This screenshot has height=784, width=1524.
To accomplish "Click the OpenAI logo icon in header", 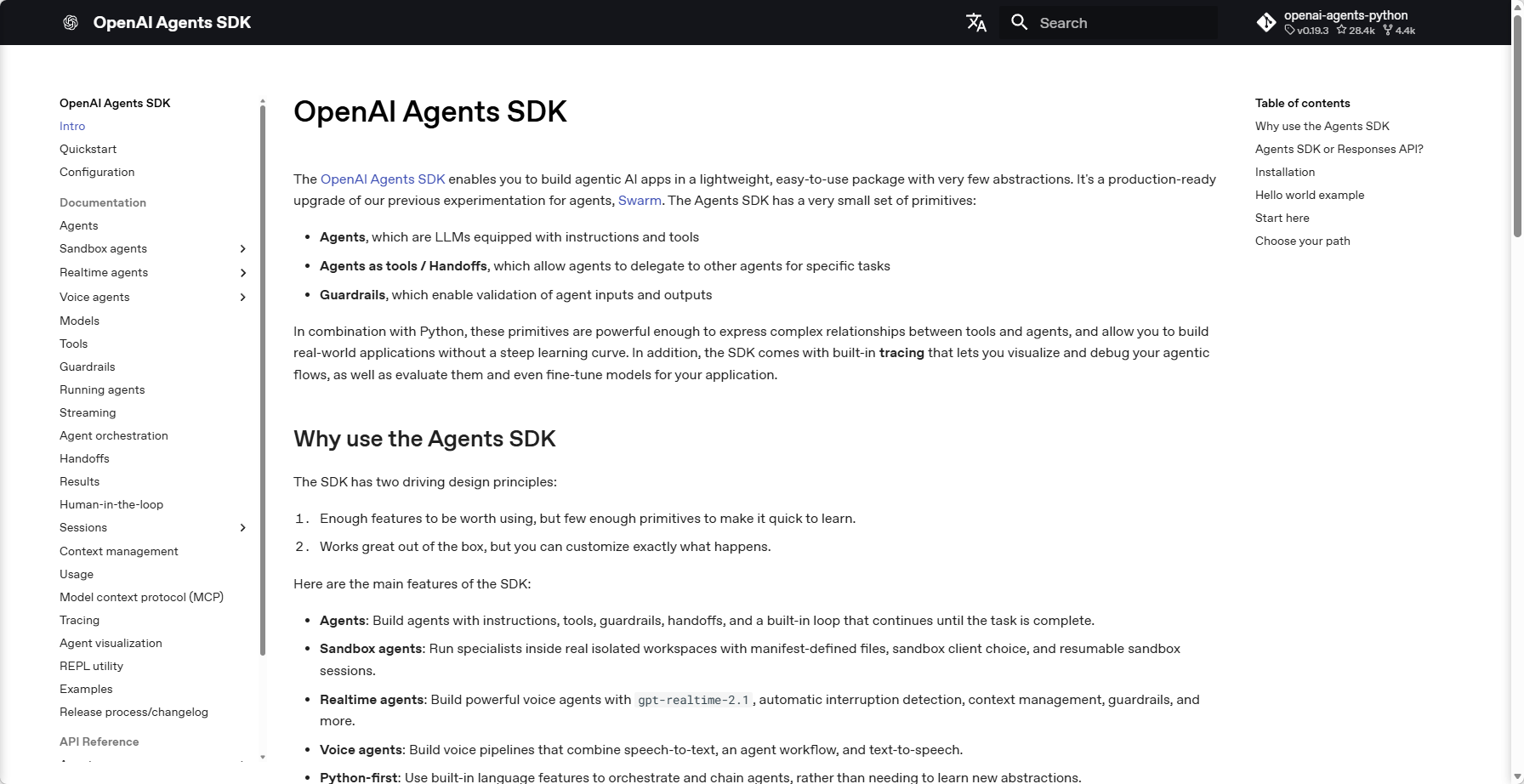I will [71, 23].
